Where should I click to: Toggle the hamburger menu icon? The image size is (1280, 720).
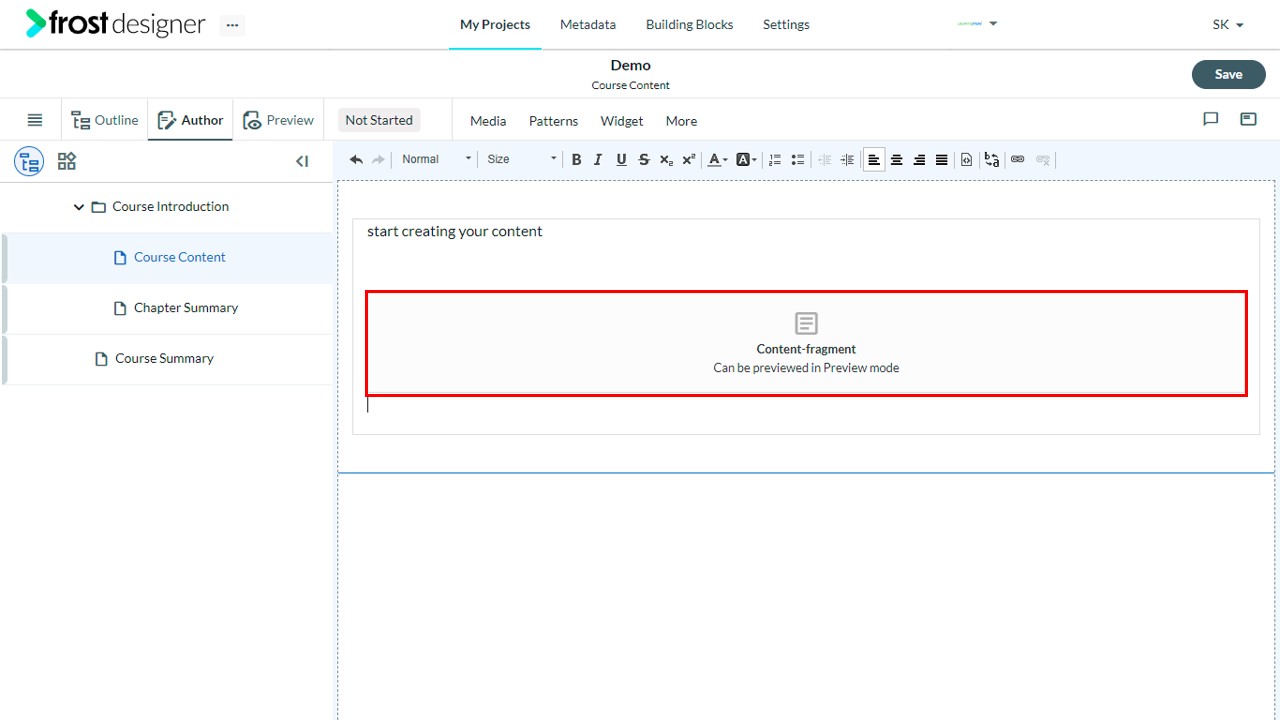(35, 120)
